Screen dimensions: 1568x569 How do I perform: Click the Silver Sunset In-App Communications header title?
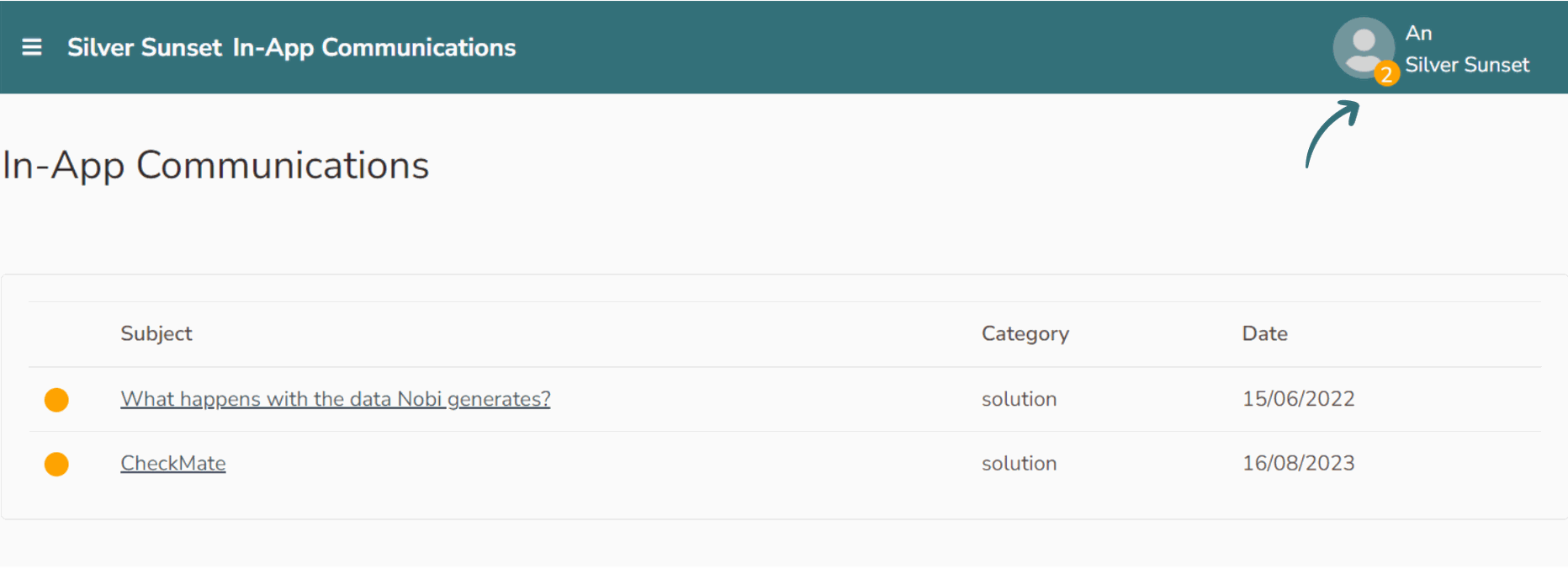(291, 47)
